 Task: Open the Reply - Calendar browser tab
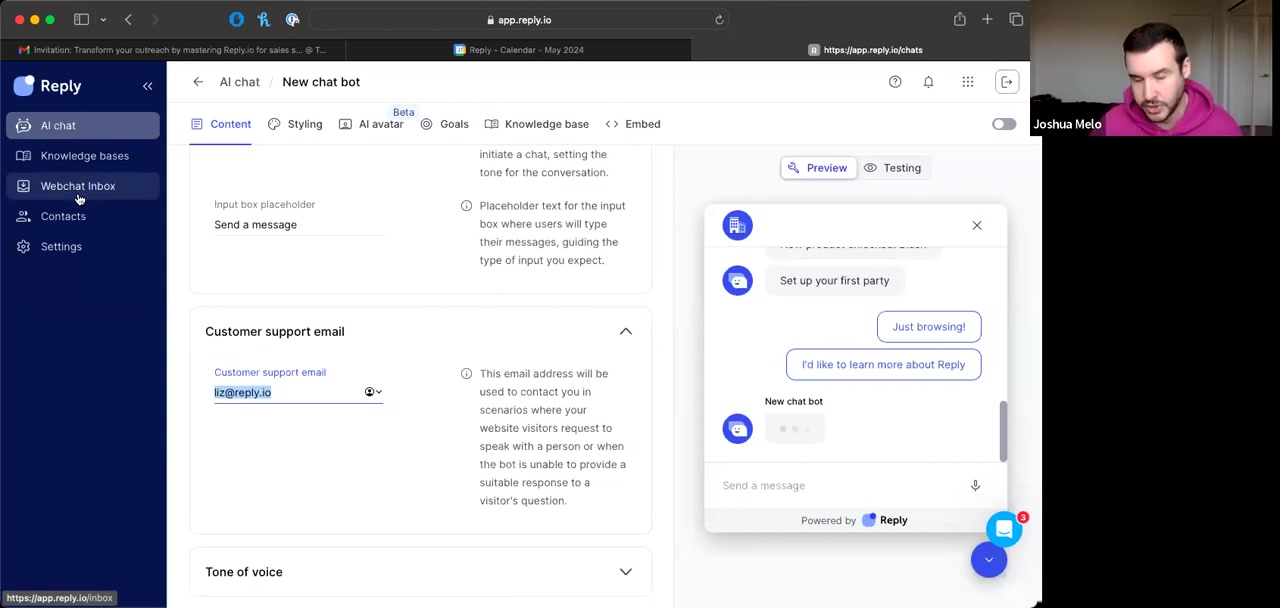(x=518, y=50)
